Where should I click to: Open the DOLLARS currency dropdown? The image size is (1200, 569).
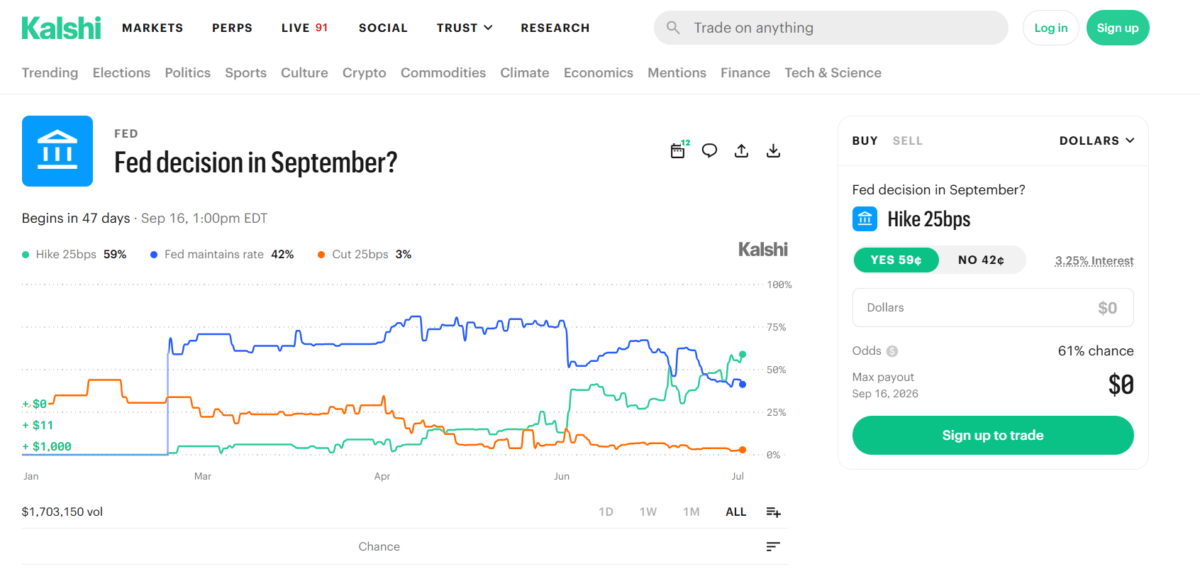[1097, 141]
